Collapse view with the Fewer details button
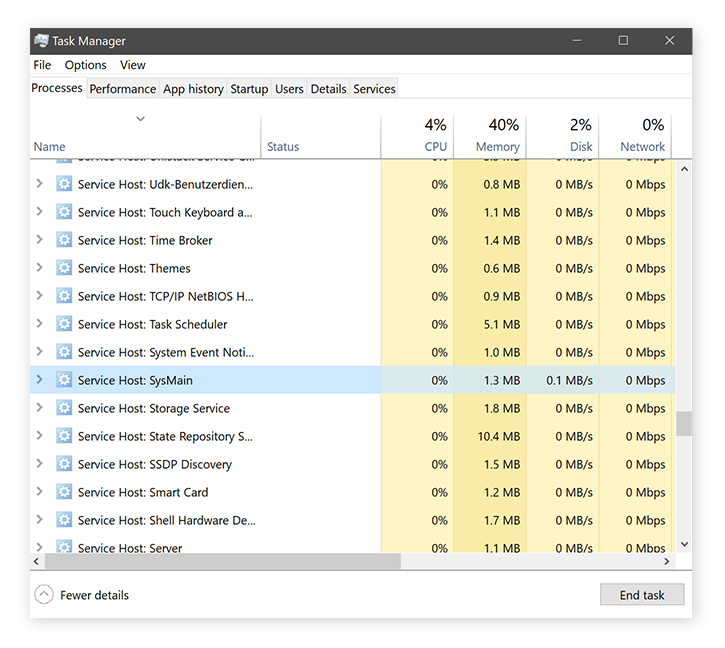Viewport: 725px width, 648px height. tap(83, 595)
